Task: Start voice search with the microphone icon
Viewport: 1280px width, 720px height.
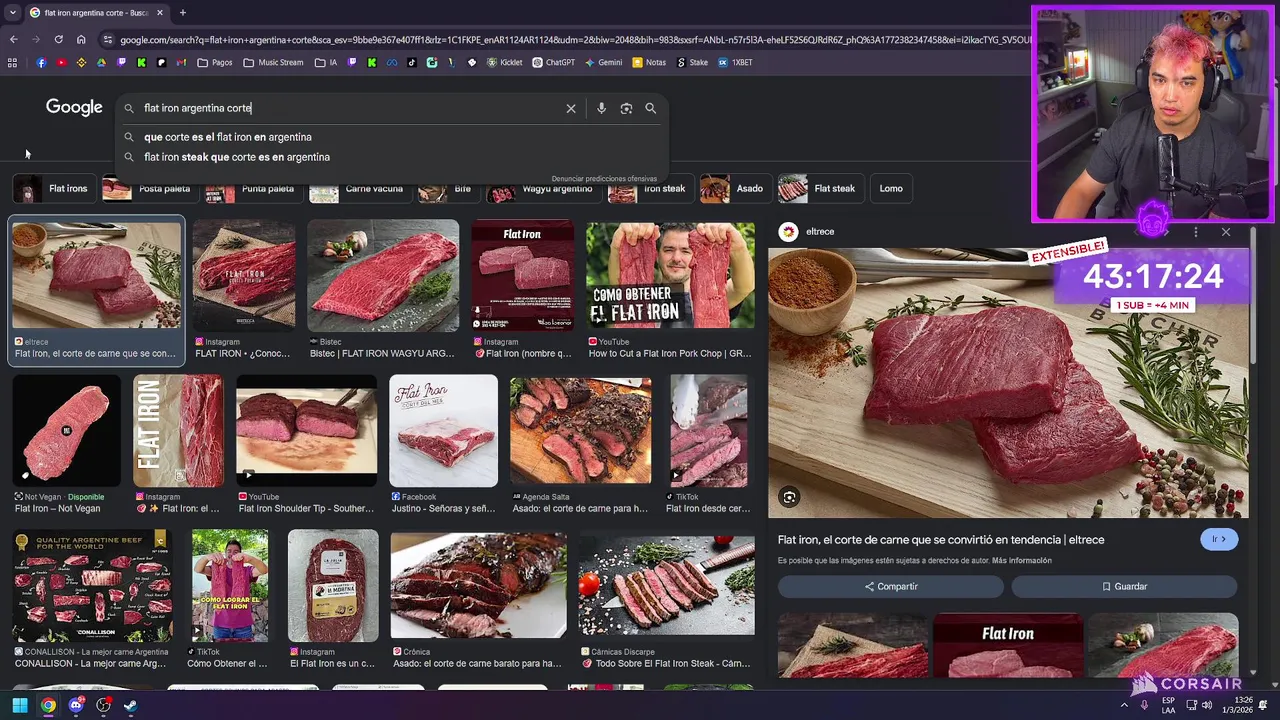Action: tap(601, 108)
